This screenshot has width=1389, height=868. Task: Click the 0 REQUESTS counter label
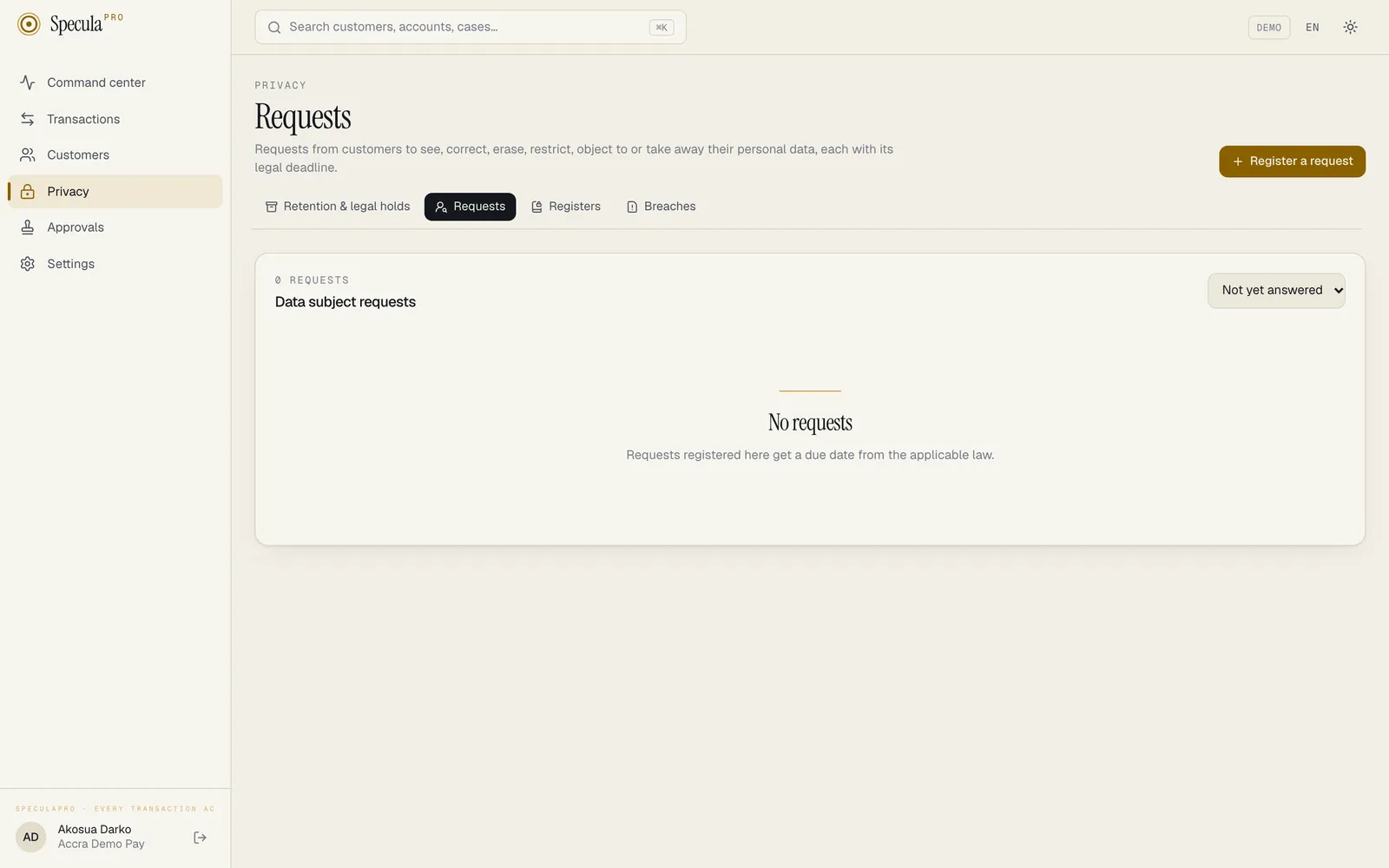313,280
